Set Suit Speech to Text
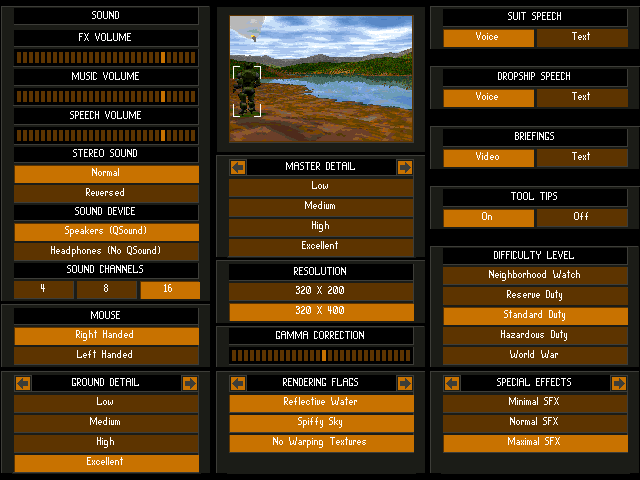Image resolution: width=640 pixels, height=480 pixels. [x=582, y=38]
